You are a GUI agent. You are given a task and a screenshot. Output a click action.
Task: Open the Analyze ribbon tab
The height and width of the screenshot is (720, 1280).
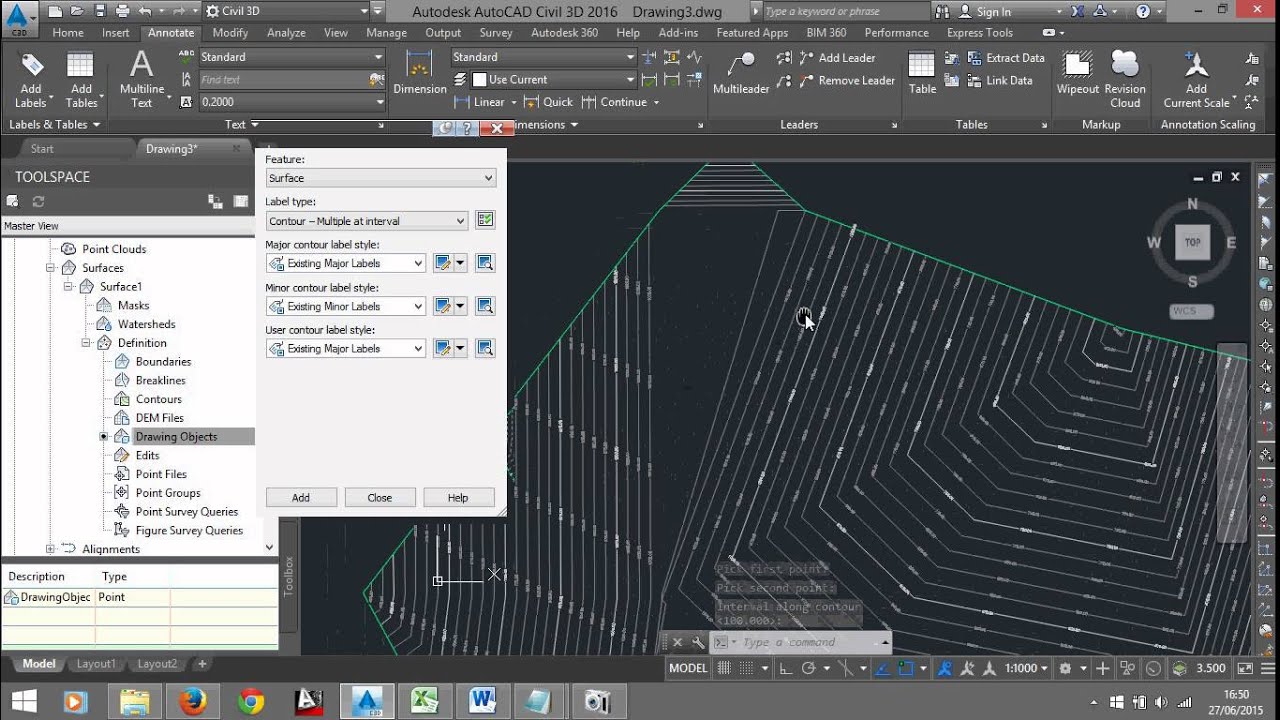coord(286,33)
